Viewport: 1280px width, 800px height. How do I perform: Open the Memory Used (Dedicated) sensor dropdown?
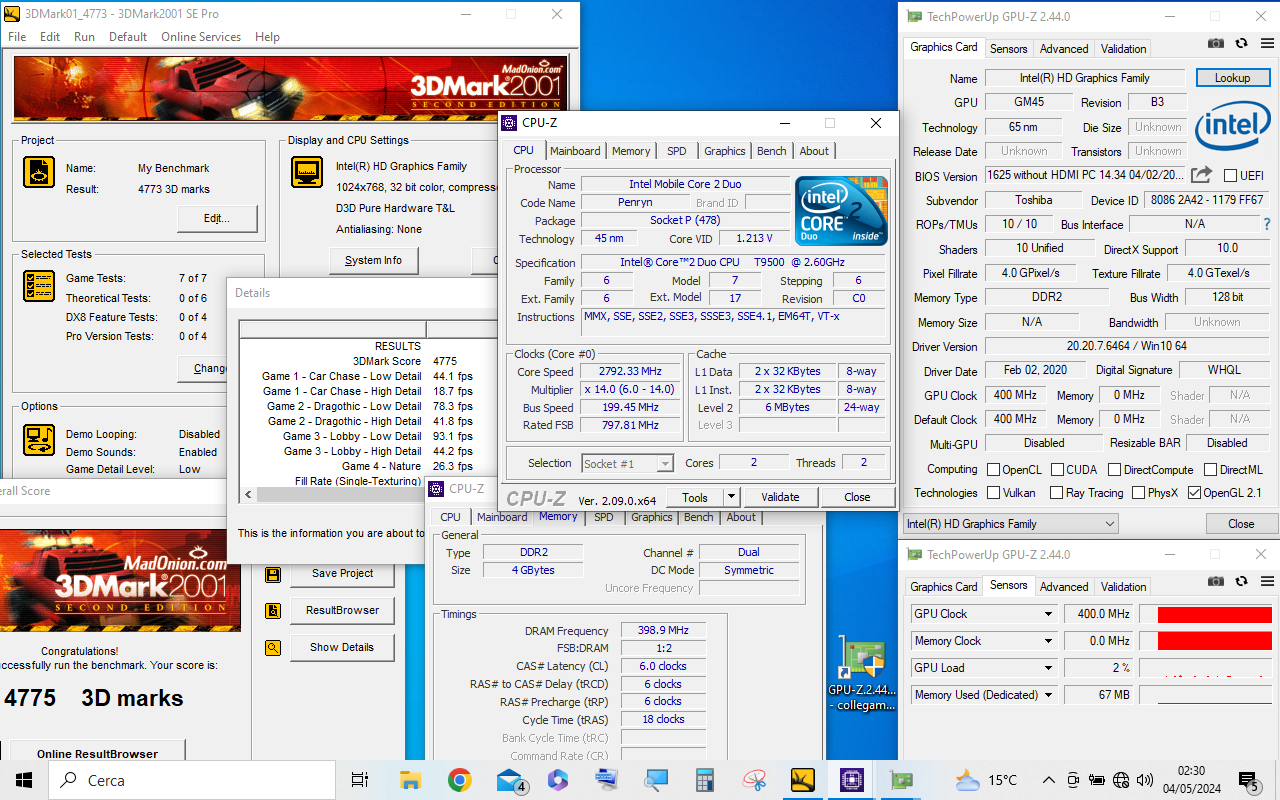(1049, 695)
